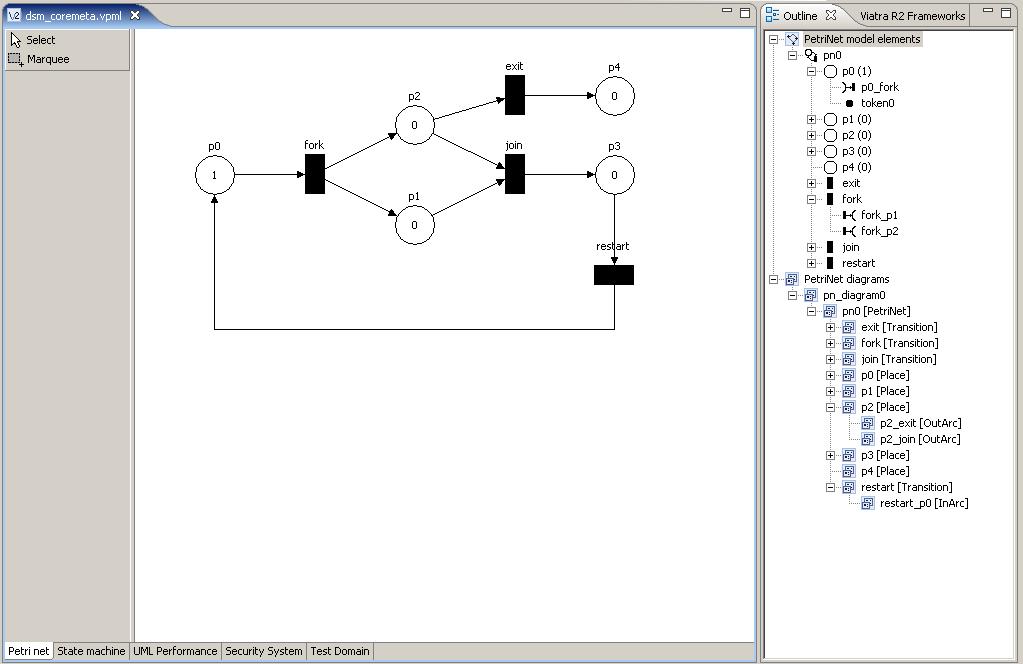The image size is (1023, 664).
Task: Expand the restart node in model elements
Action: (811, 264)
